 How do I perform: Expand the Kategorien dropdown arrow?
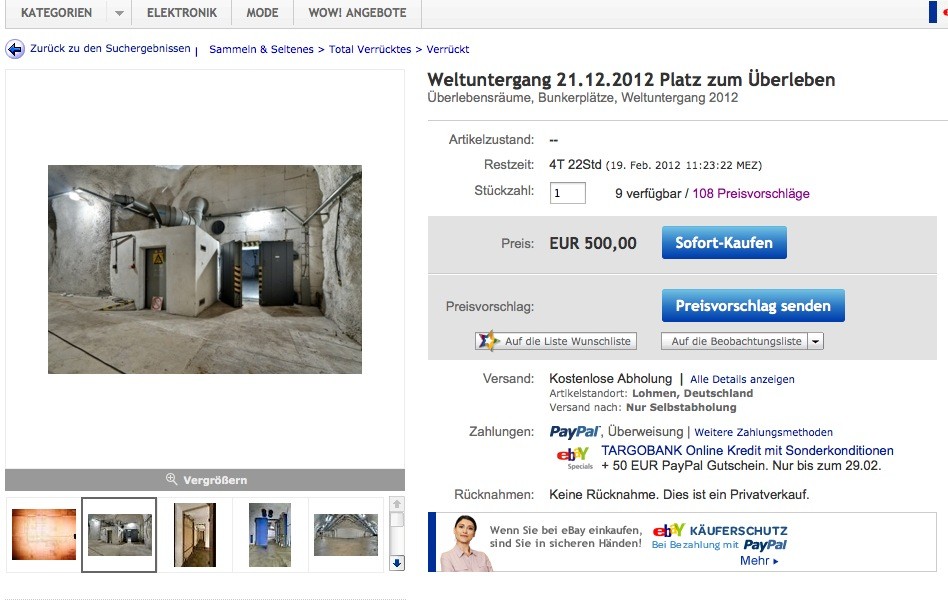(119, 13)
